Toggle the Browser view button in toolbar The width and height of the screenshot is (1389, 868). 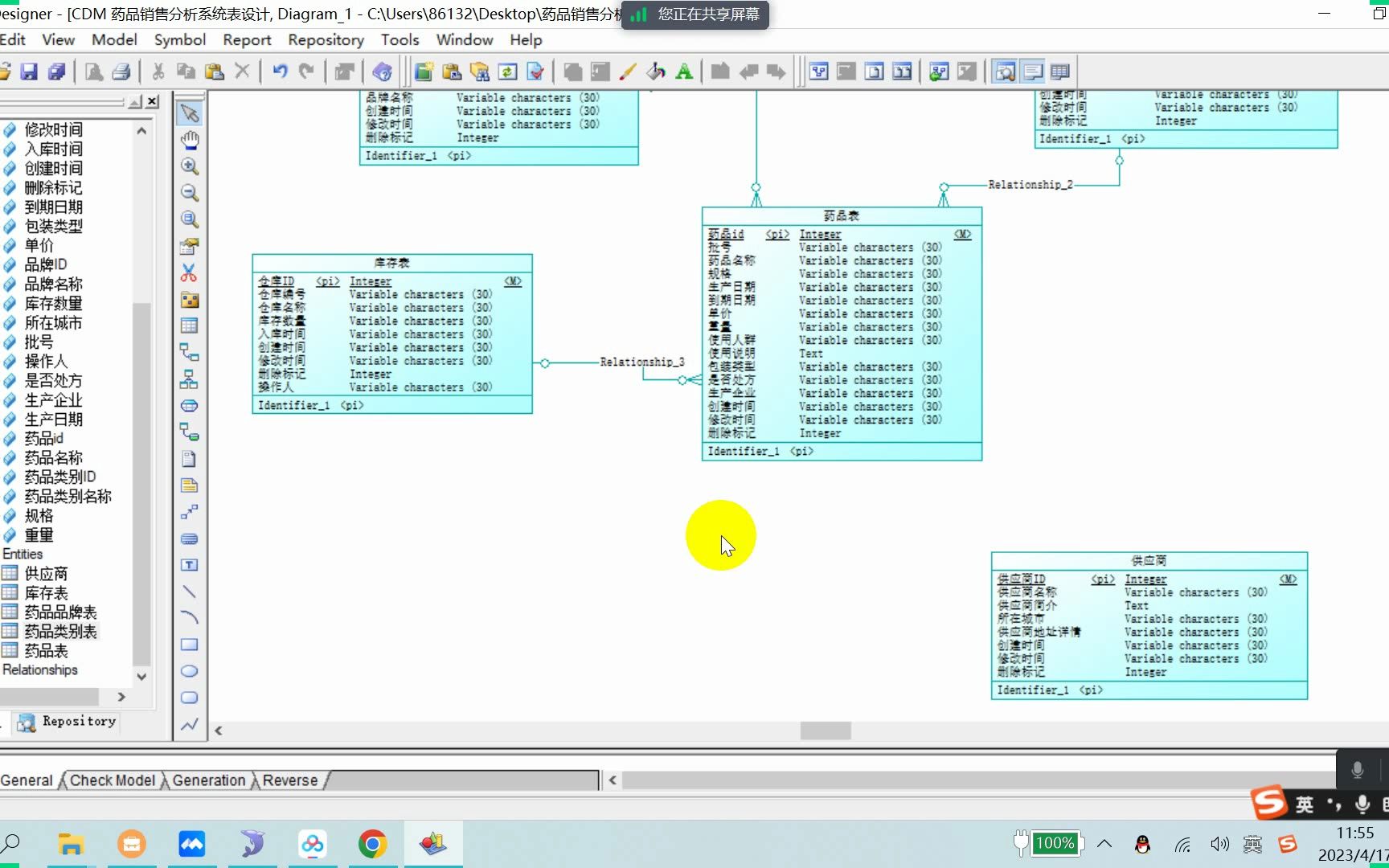tap(1005, 72)
